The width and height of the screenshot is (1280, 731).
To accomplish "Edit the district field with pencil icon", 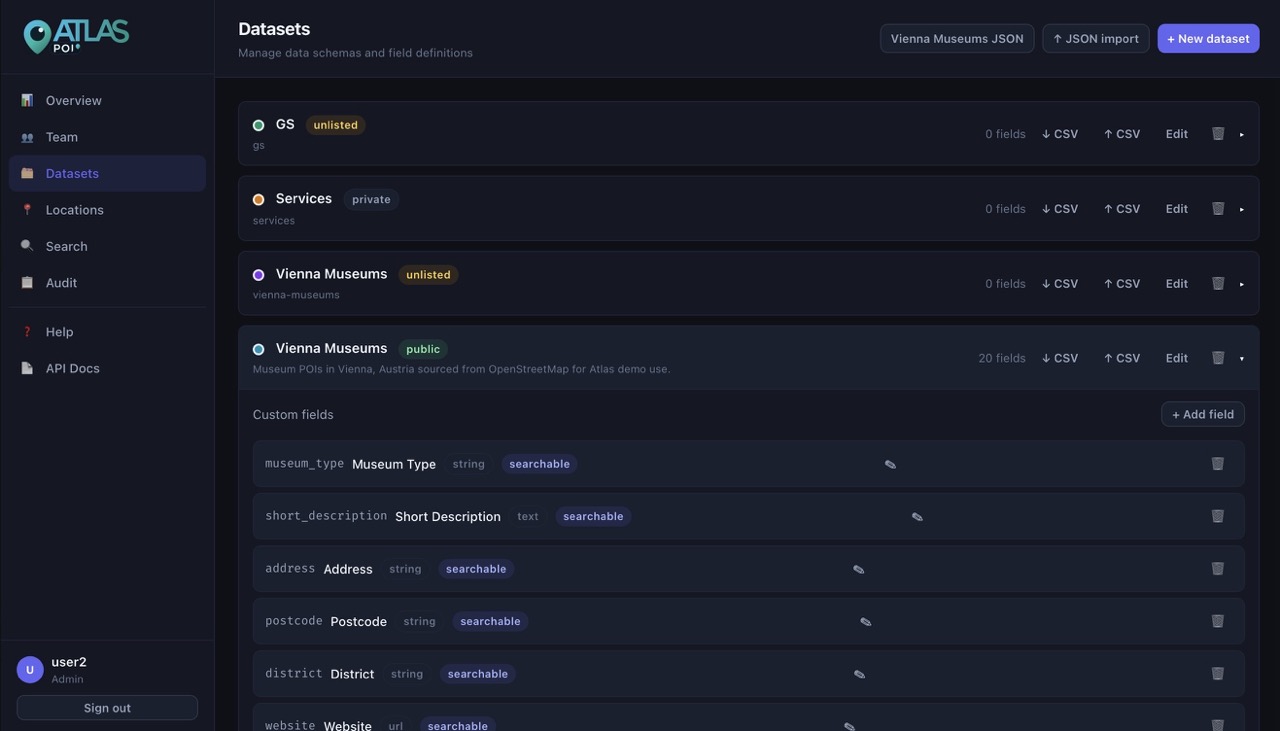I will 859,674.
